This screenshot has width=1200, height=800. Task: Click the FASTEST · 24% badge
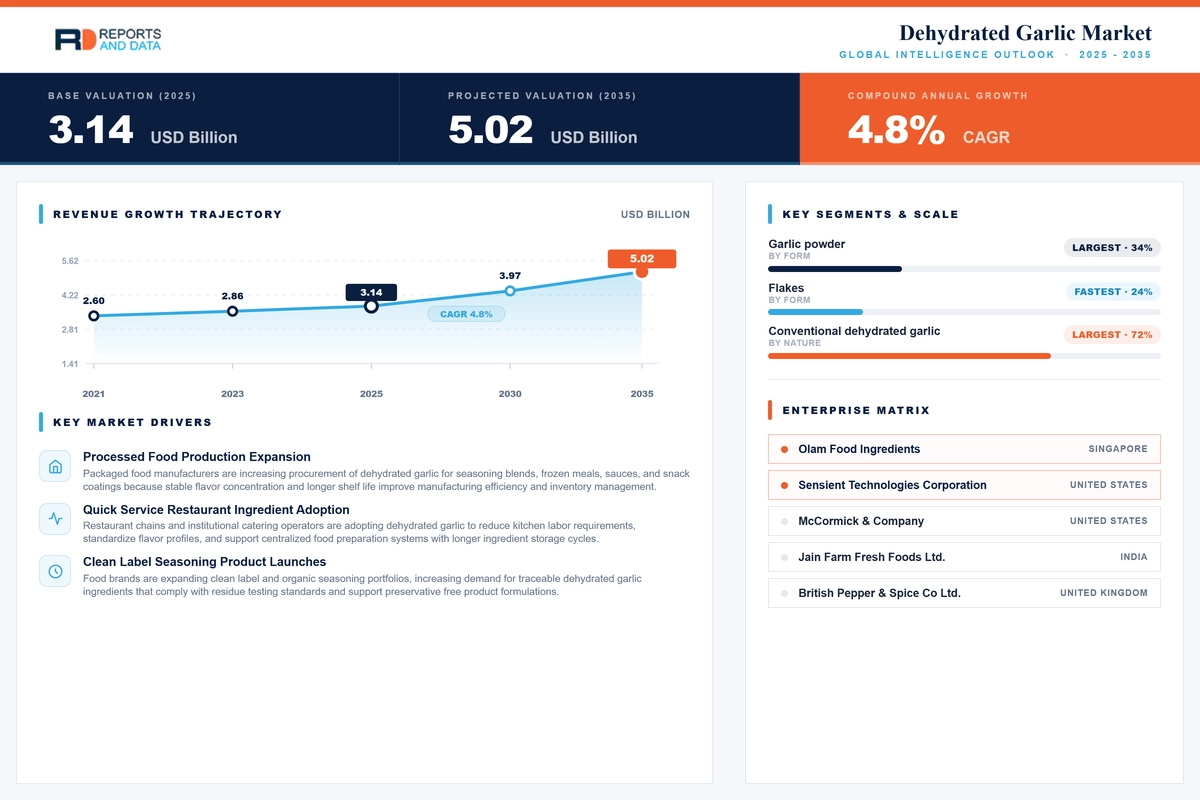tap(1113, 291)
